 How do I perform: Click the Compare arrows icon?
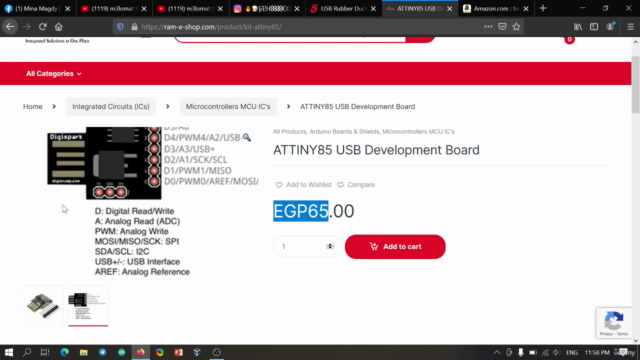pyautogui.click(x=340, y=185)
